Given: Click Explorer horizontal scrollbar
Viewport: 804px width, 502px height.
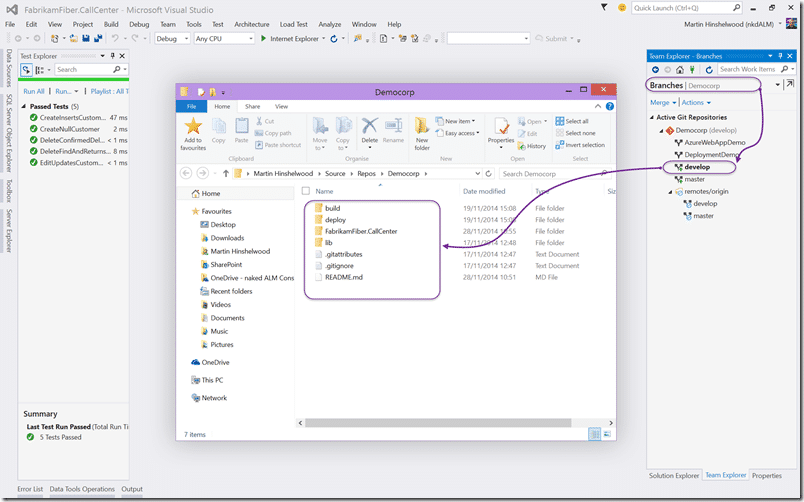Looking at the screenshot, I should tap(438, 423).
